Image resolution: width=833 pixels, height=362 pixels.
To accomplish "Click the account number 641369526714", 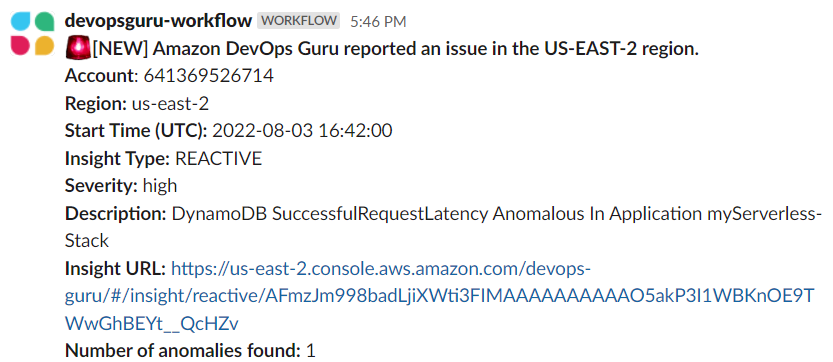I will point(209,76).
